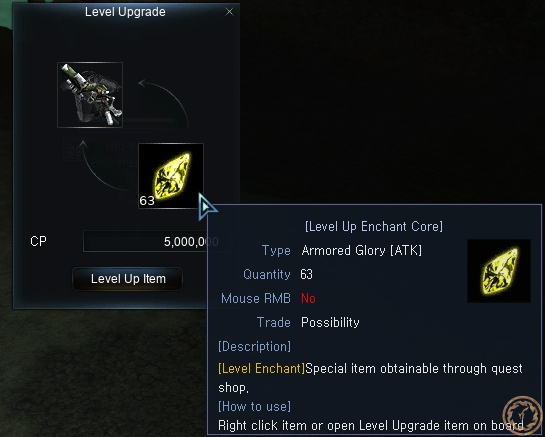Image resolution: width=545 pixels, height=437 pixels.
Task: Click the Enchant Core image in tooltip
Action: pos(499,271)
